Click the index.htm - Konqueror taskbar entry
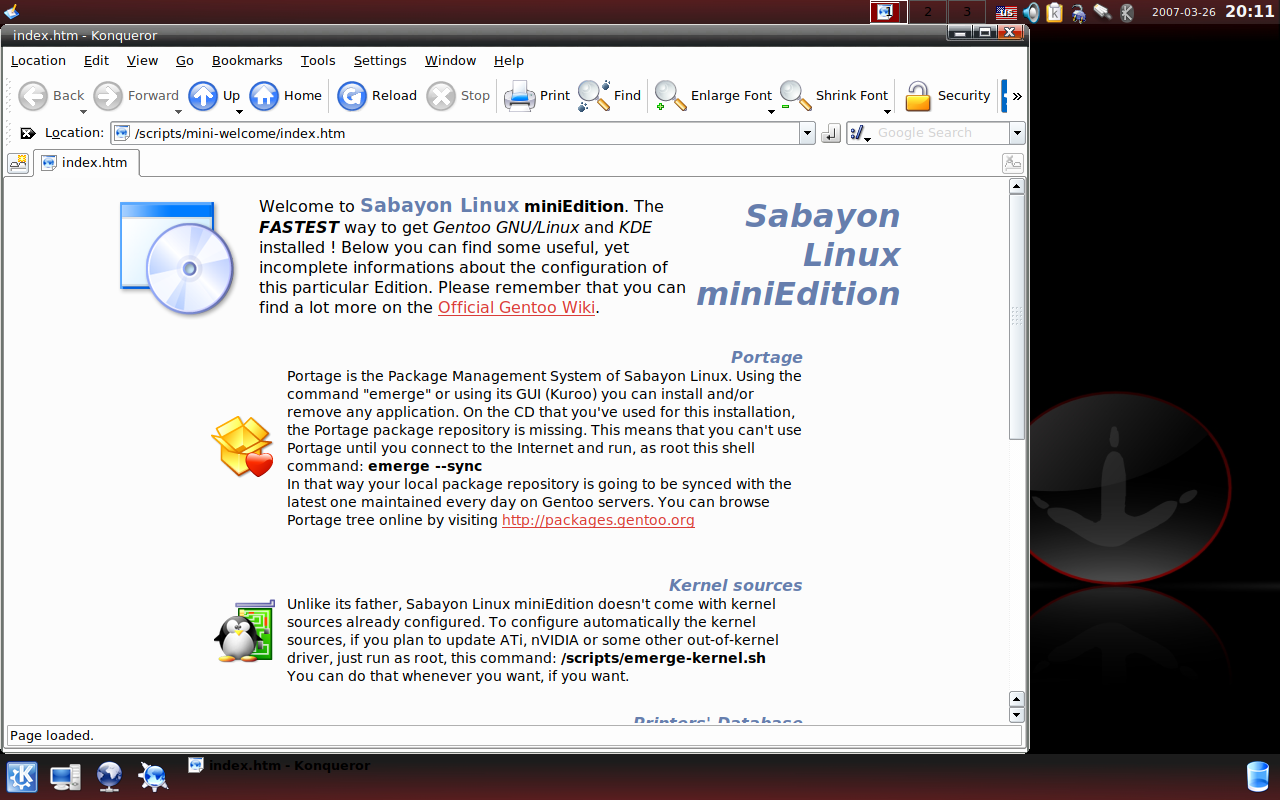 280,766
